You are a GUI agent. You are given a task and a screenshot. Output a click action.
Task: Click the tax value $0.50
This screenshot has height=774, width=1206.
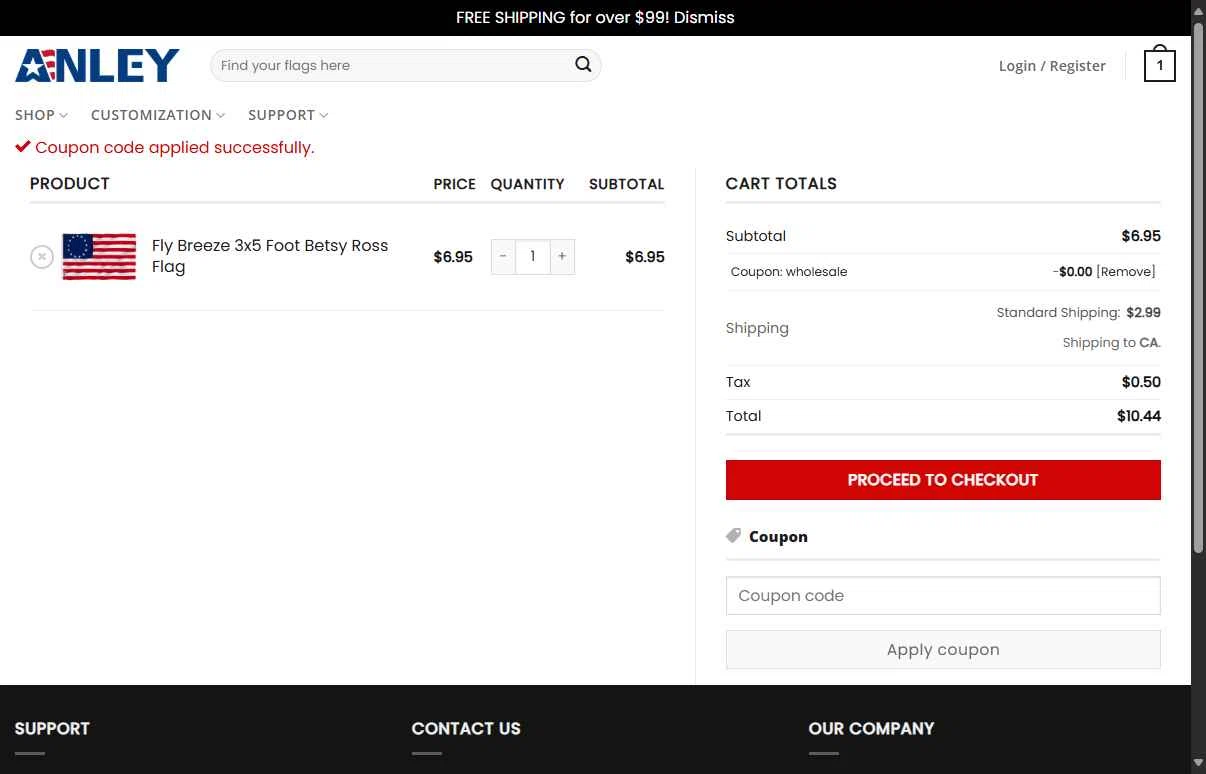[1141, 382]
